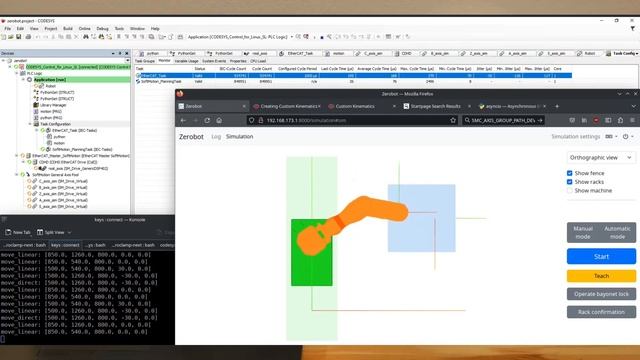Enable the Show machine checkbox
This screenshot has width=640, height=360.
(x=570, y=191)
